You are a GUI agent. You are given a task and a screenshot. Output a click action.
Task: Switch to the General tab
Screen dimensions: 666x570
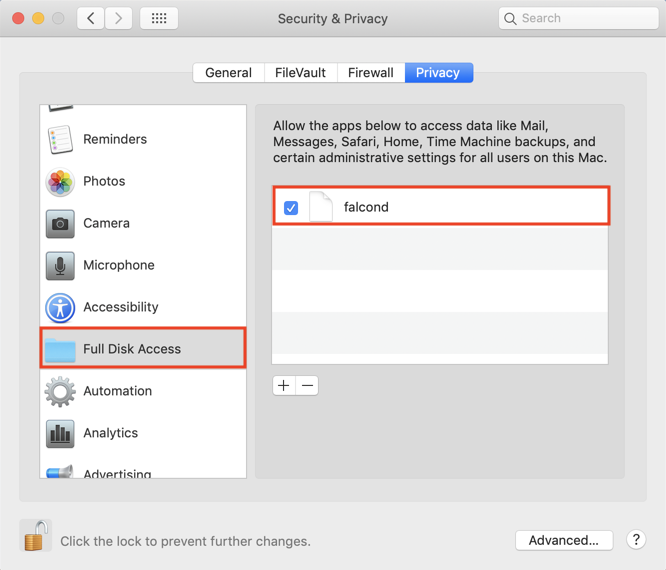point(228,73)
